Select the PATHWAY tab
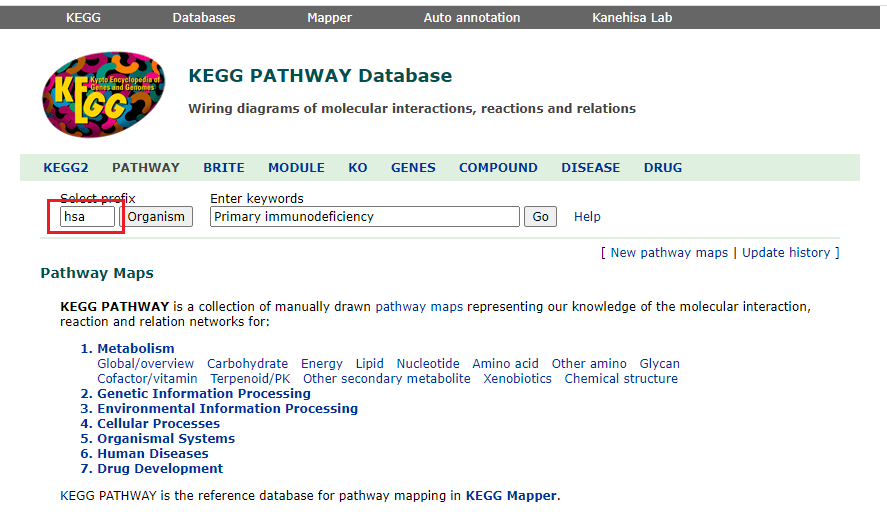This screenshot has height=516, width=887. pyautogui.click(x=145, y=167)
